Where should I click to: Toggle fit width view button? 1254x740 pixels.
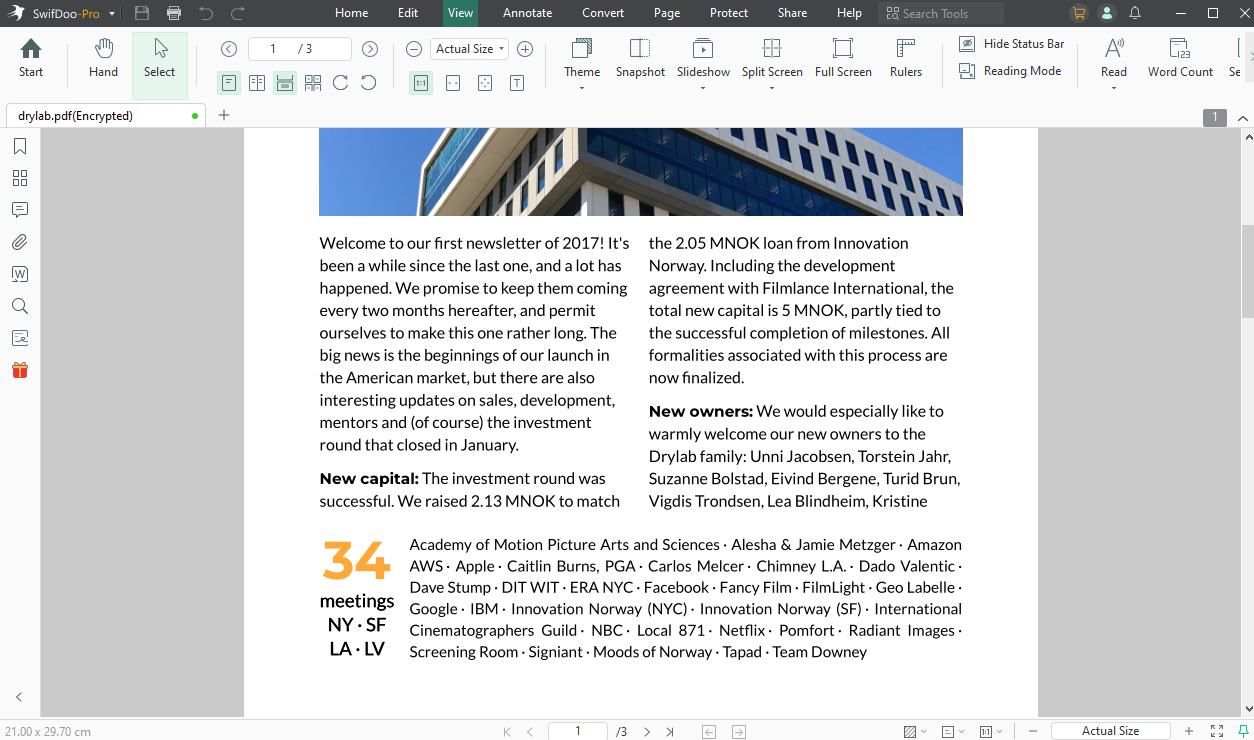pos(453,83)
